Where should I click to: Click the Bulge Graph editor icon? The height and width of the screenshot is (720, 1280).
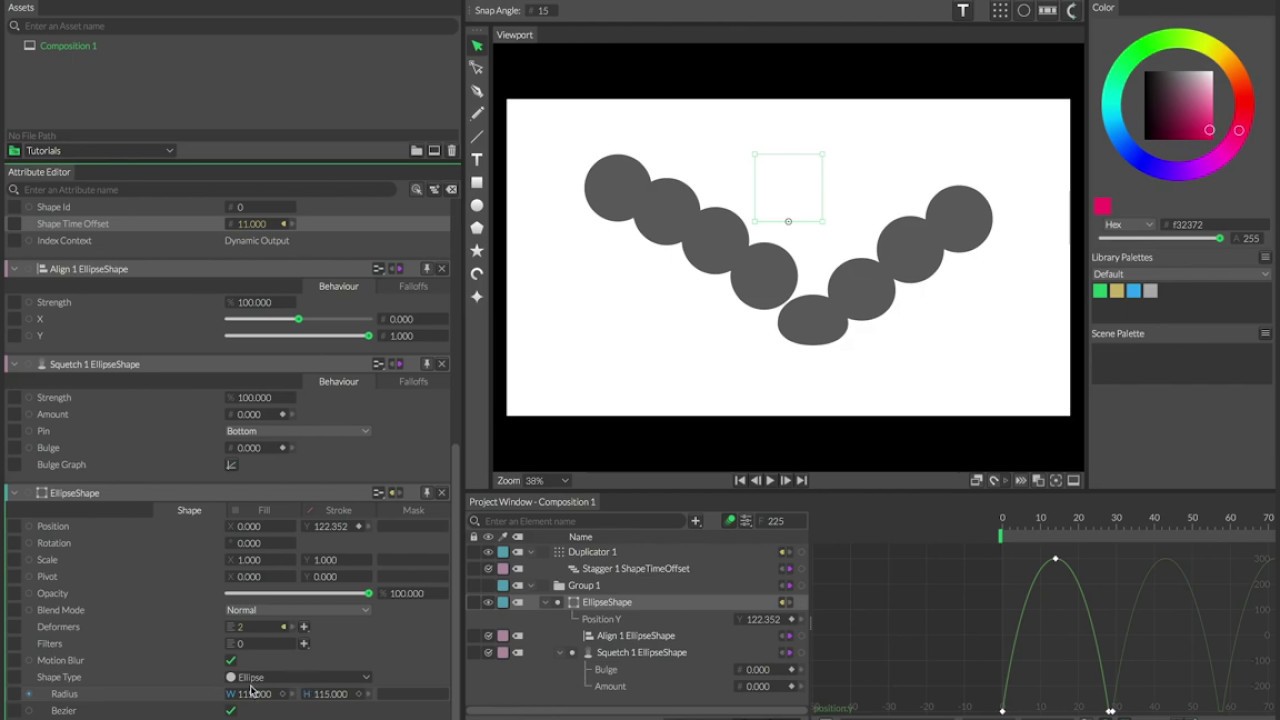(x=231, y=465)
